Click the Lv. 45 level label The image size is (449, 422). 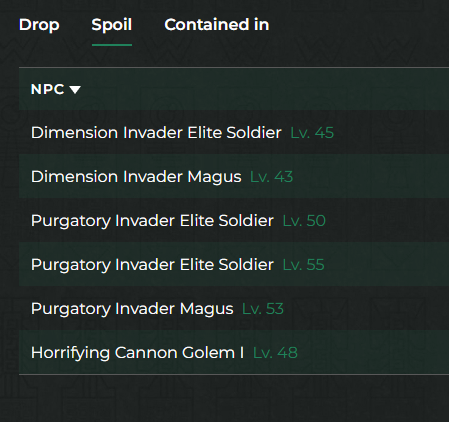tap(312, 133)
